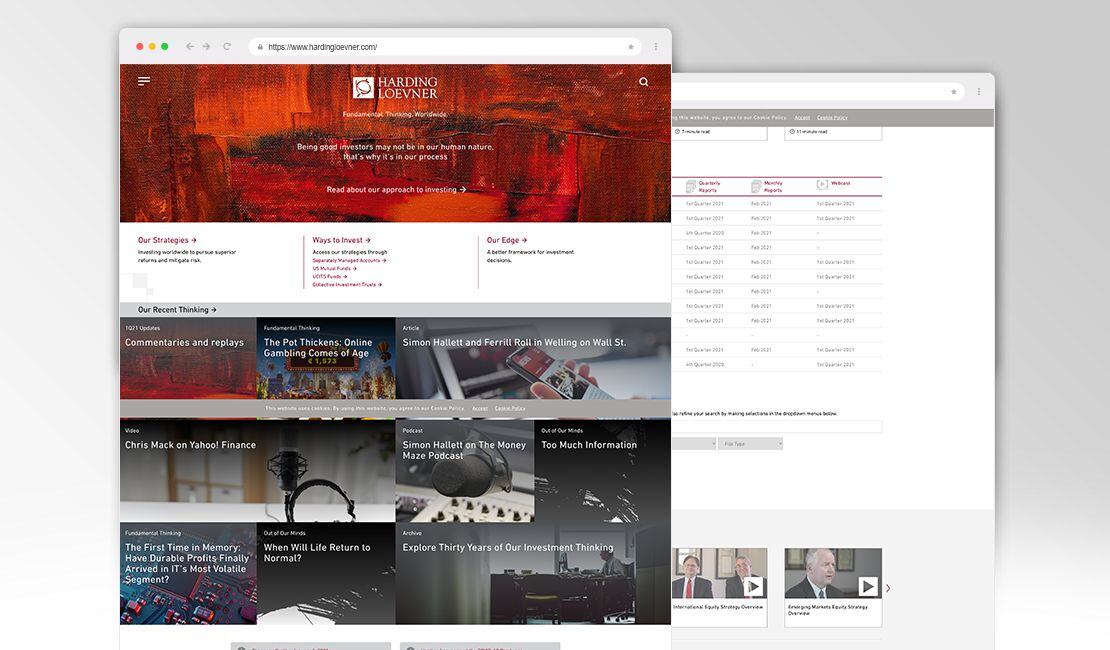Click the search input above the dropdown menus

point(777,426)
